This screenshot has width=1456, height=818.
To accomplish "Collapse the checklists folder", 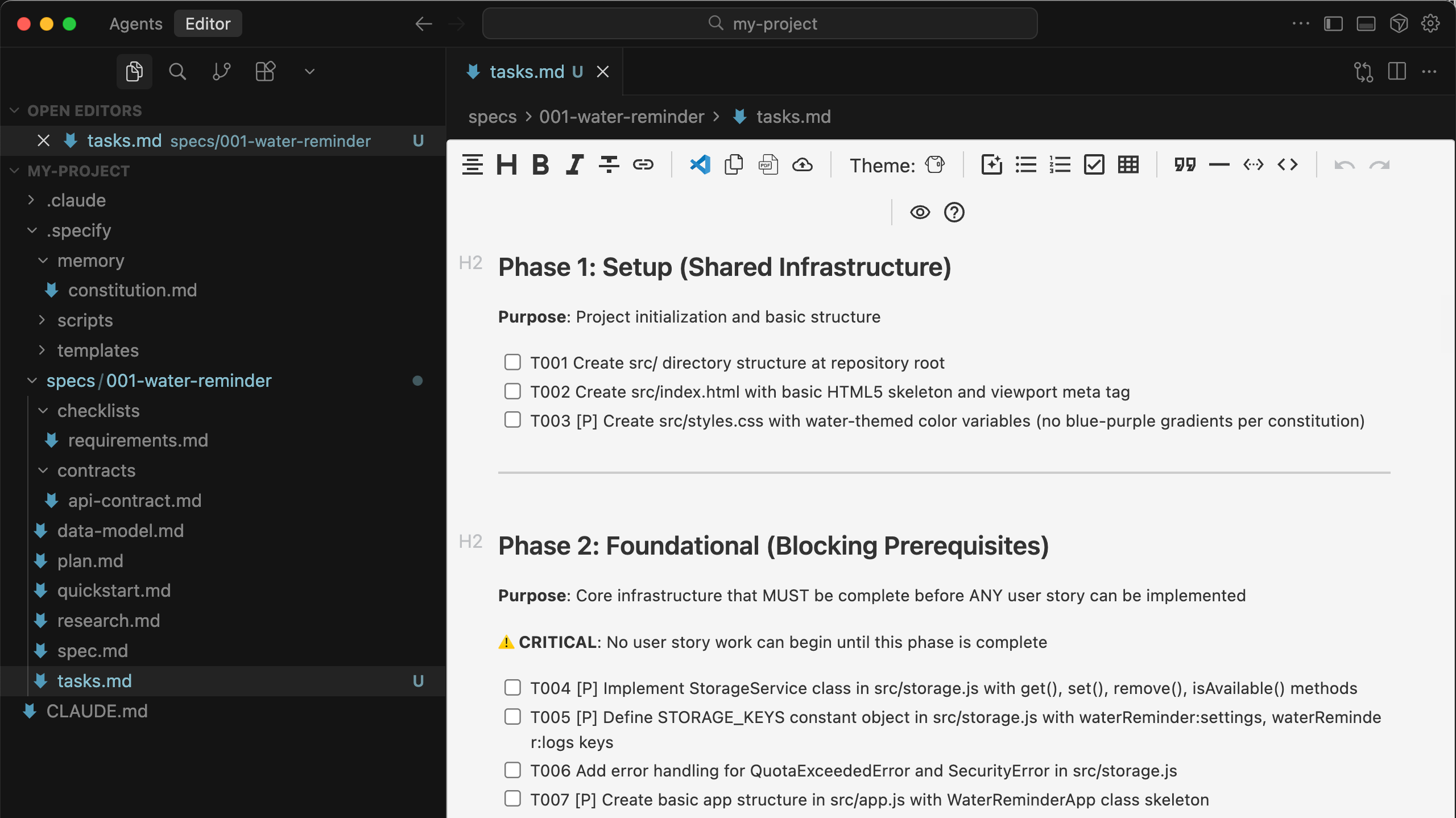I will (98, 411).
